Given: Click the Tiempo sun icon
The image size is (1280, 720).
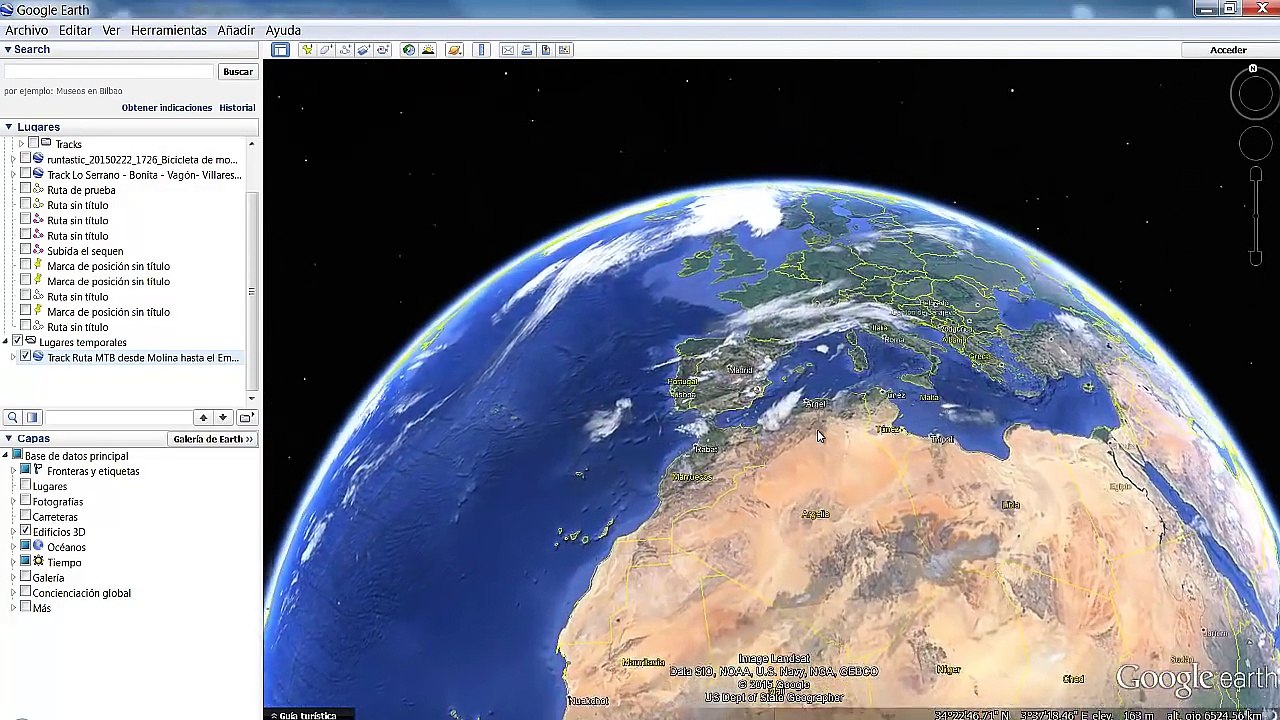Looking at the screenshot, I should click(38, 562).
